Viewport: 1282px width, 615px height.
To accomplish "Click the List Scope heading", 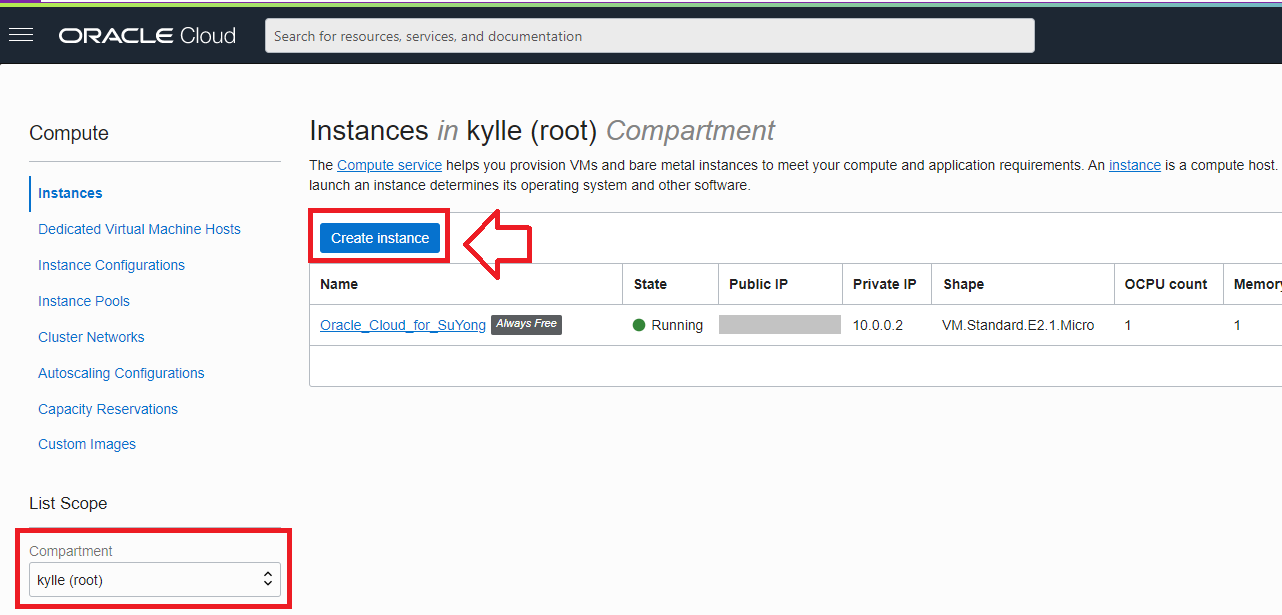I will 68,503.
